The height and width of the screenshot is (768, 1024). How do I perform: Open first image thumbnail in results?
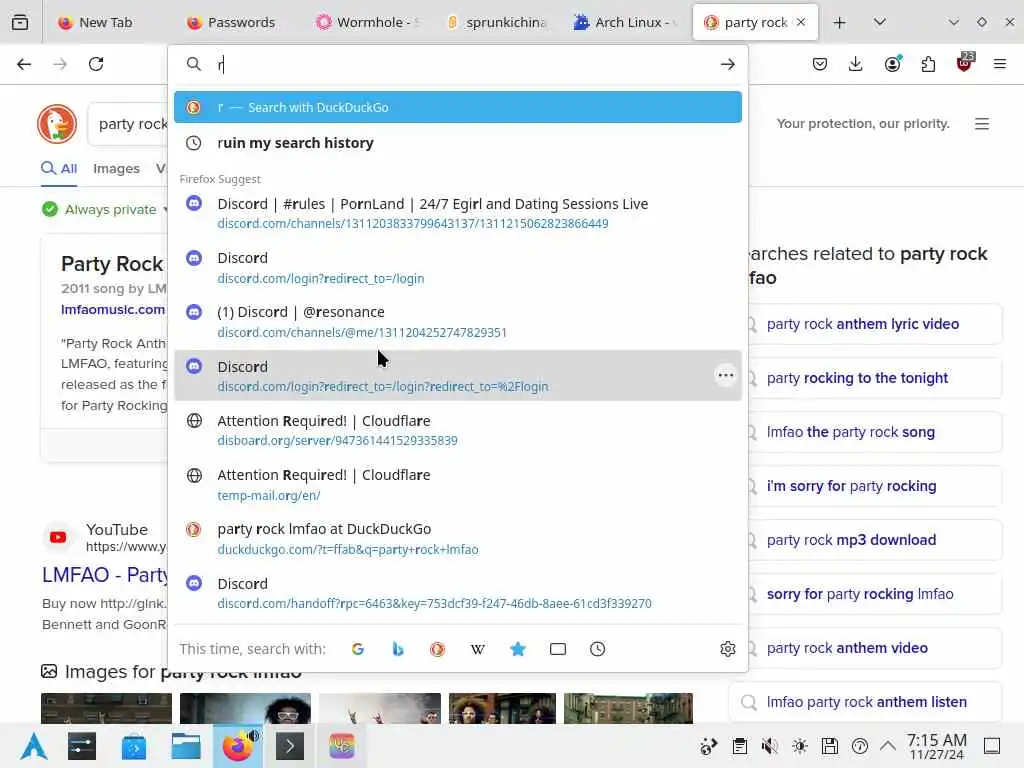point(106,708)
